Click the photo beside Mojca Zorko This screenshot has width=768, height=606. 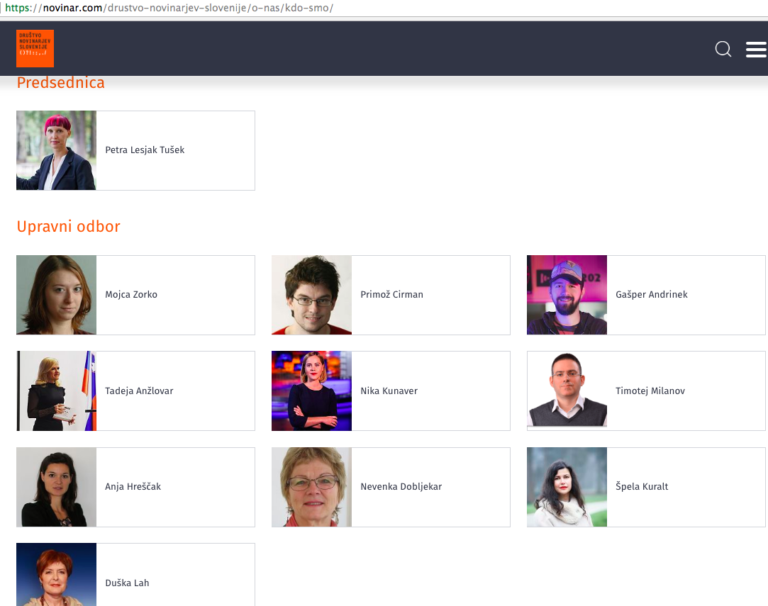tap(57, 295)
